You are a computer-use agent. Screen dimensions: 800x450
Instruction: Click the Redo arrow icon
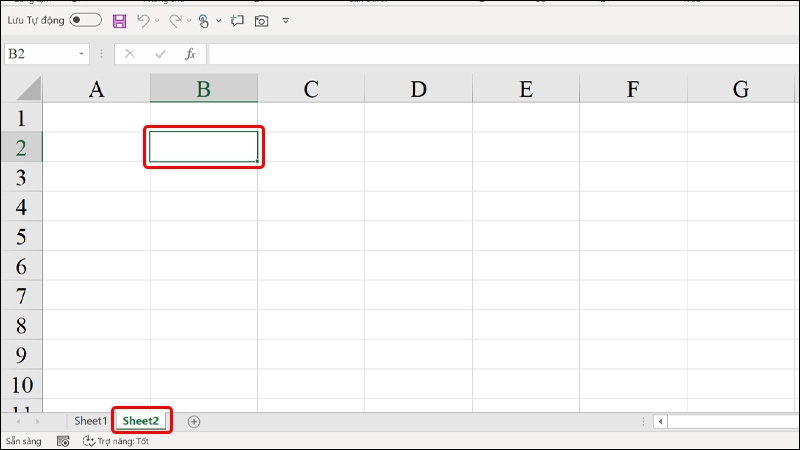[x=175, y=20]
